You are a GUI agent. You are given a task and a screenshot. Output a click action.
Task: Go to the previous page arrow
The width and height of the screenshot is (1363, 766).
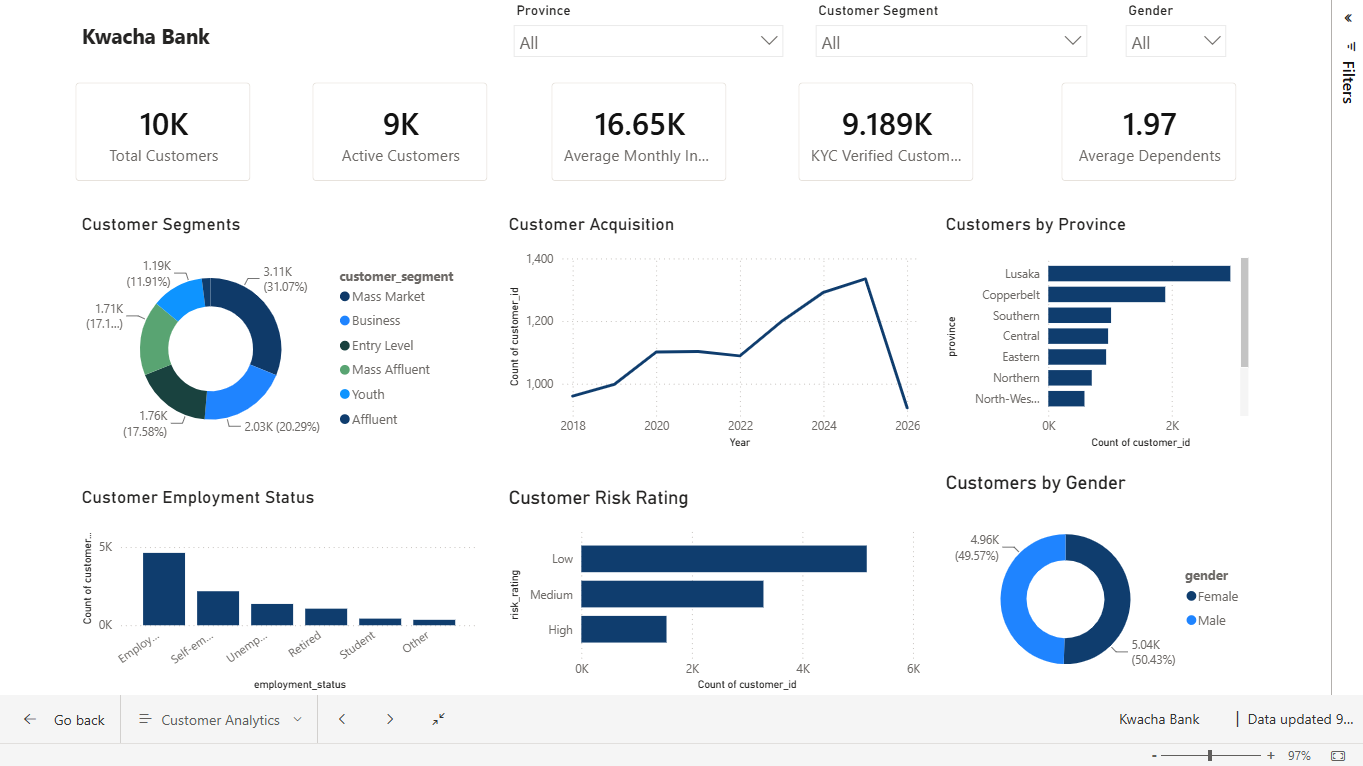[x=342, y=719]
